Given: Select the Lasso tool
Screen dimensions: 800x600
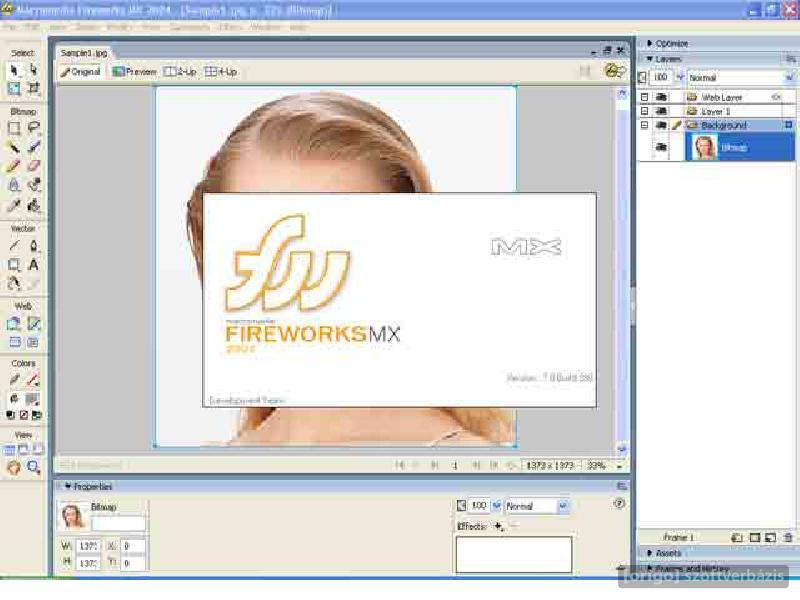Looking at the screenshot, I should tap(33, 128).
